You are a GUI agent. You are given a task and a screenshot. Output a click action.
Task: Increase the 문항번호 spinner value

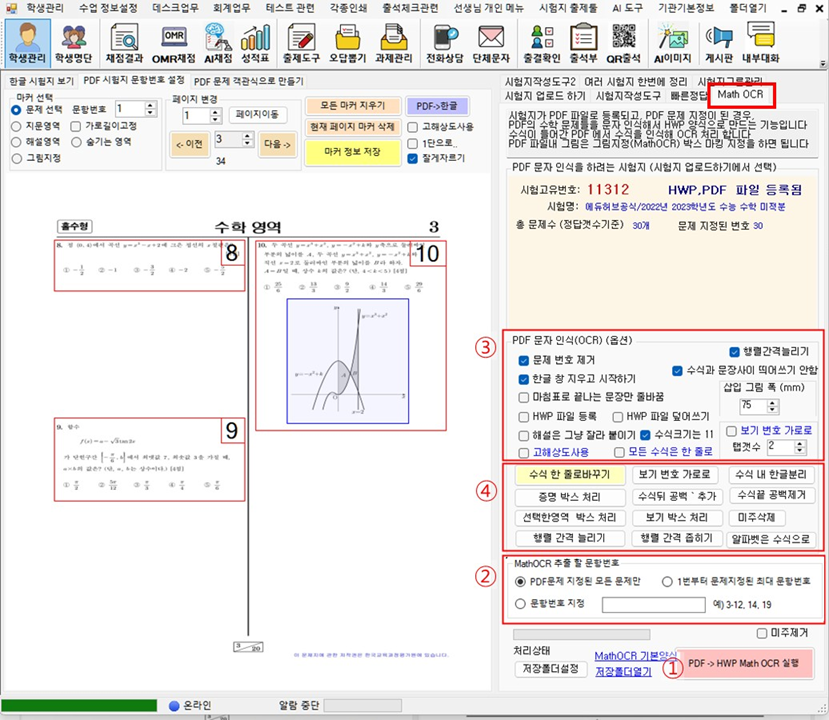point(150,104)
